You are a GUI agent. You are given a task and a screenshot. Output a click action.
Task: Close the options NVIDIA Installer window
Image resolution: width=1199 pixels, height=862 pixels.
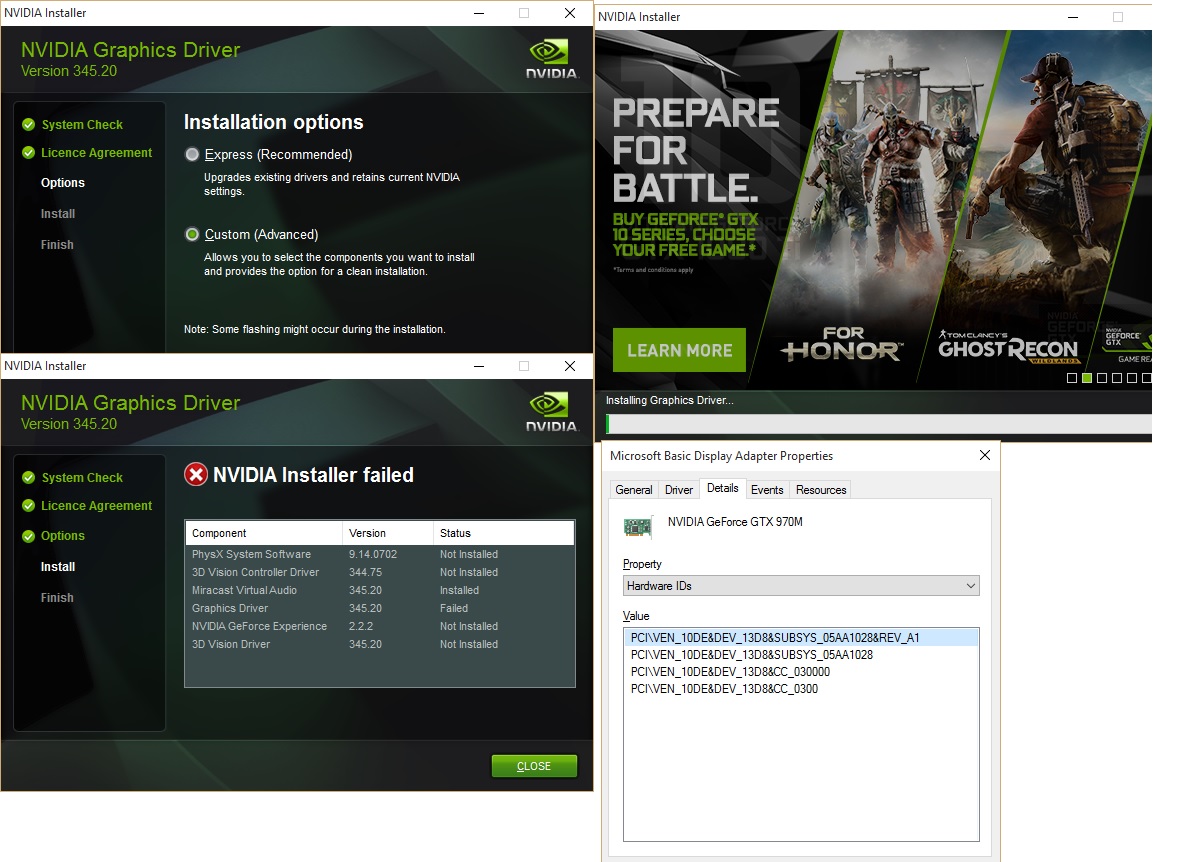(x=570, y=13)
